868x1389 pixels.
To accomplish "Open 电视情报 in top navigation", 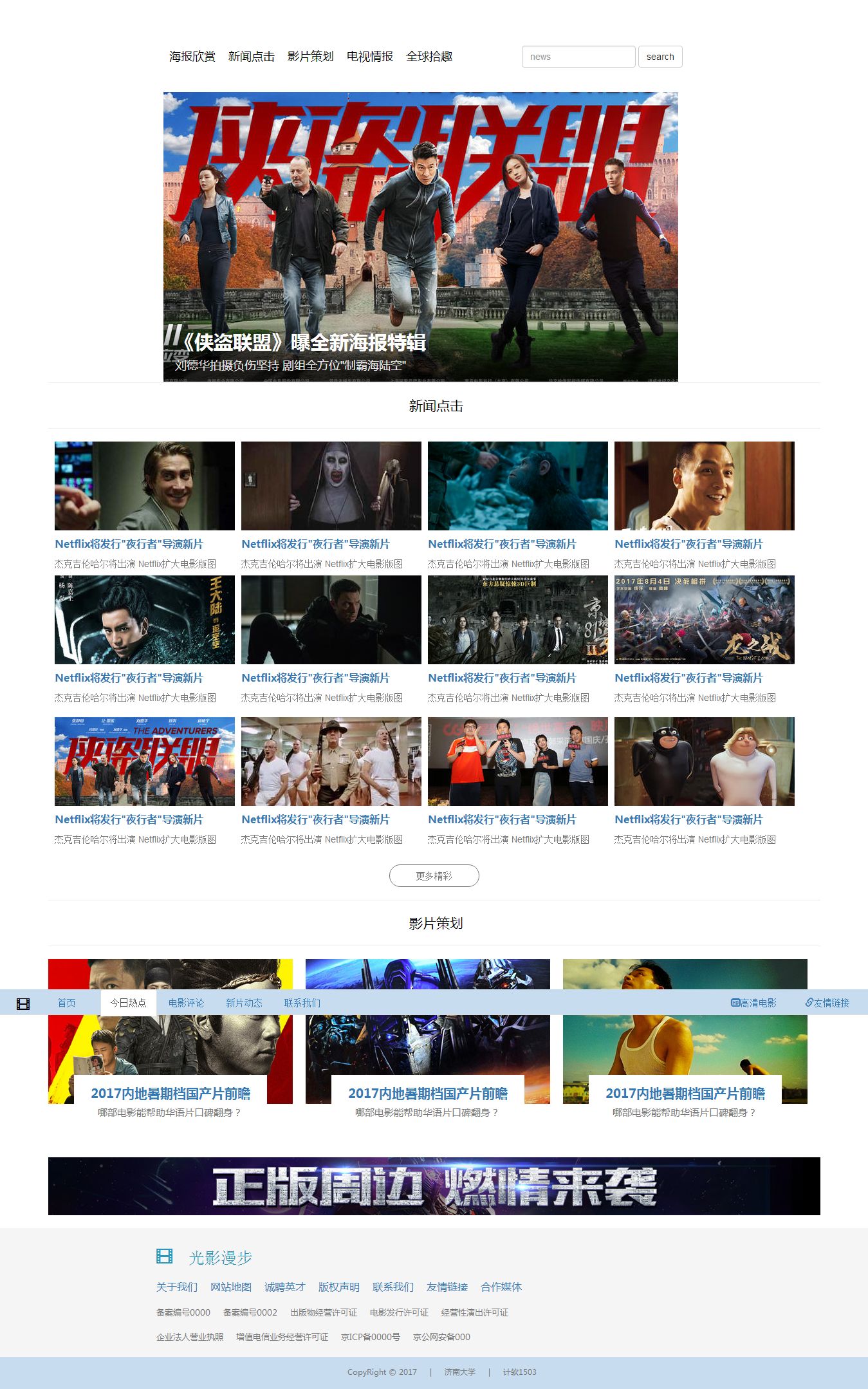I will coord(370,57).
